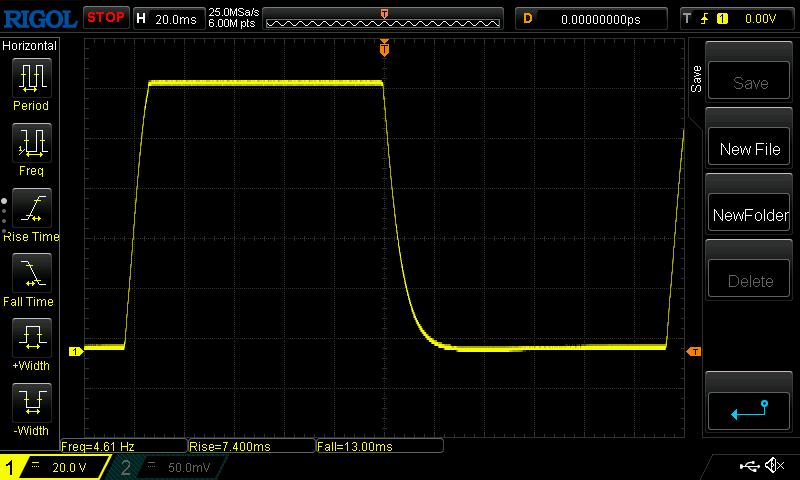The image size is (800, 480).
Task: Select the -Width measurement icon
Action: (32, 402)
